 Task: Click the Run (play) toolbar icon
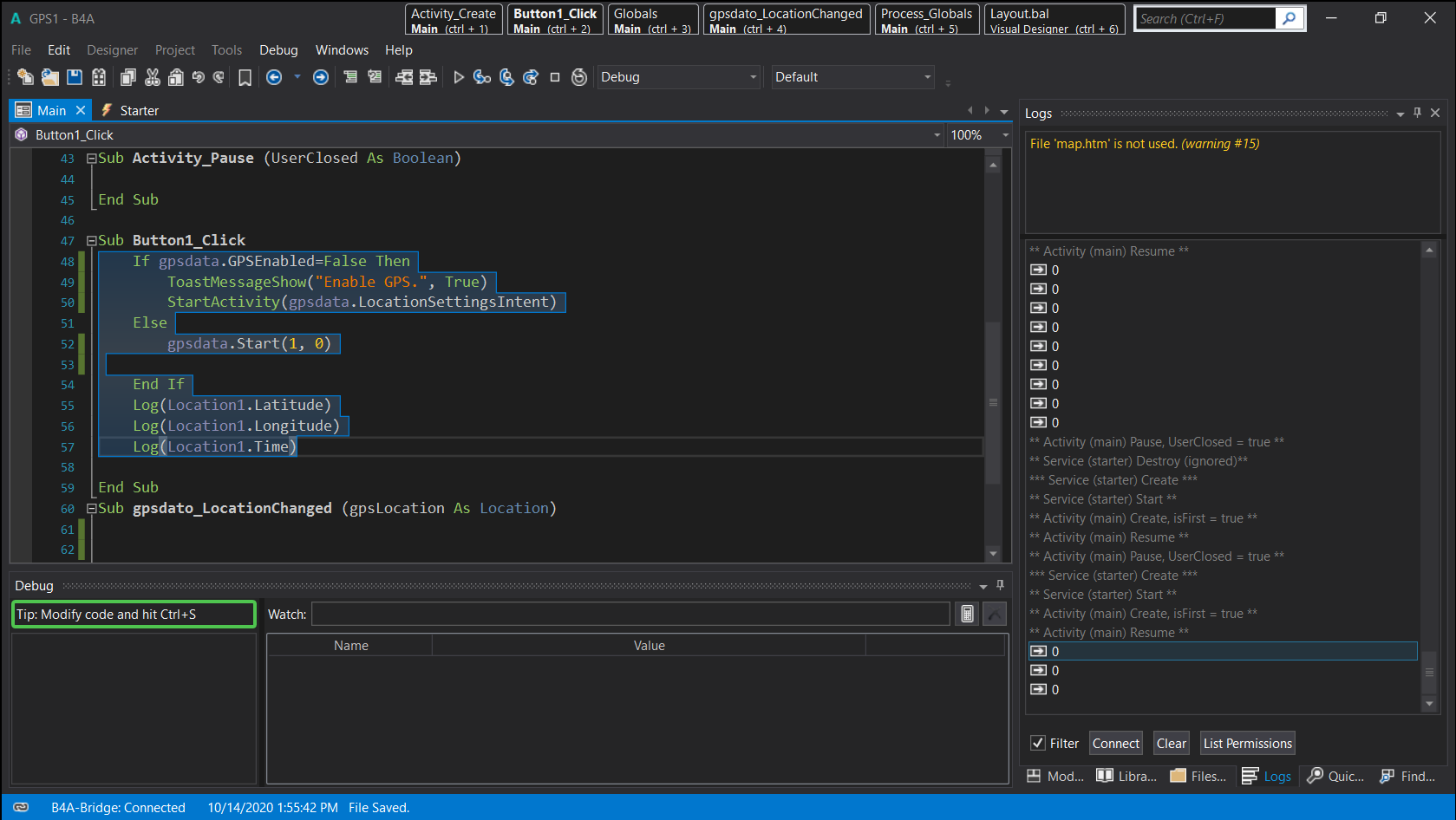tap(459, 77)
